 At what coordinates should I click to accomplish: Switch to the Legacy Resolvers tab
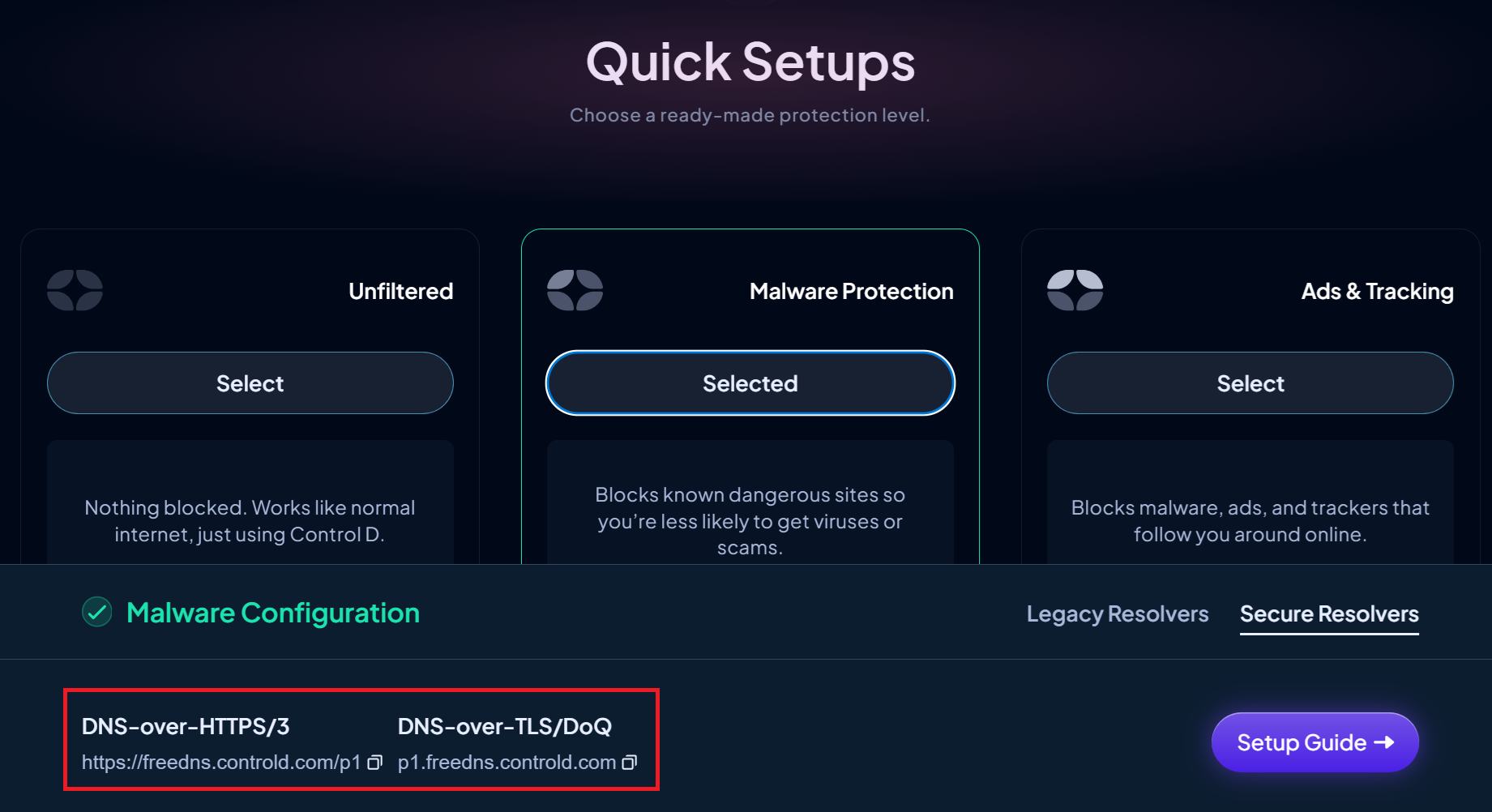pyautogui.click(x=1117, y=614)
